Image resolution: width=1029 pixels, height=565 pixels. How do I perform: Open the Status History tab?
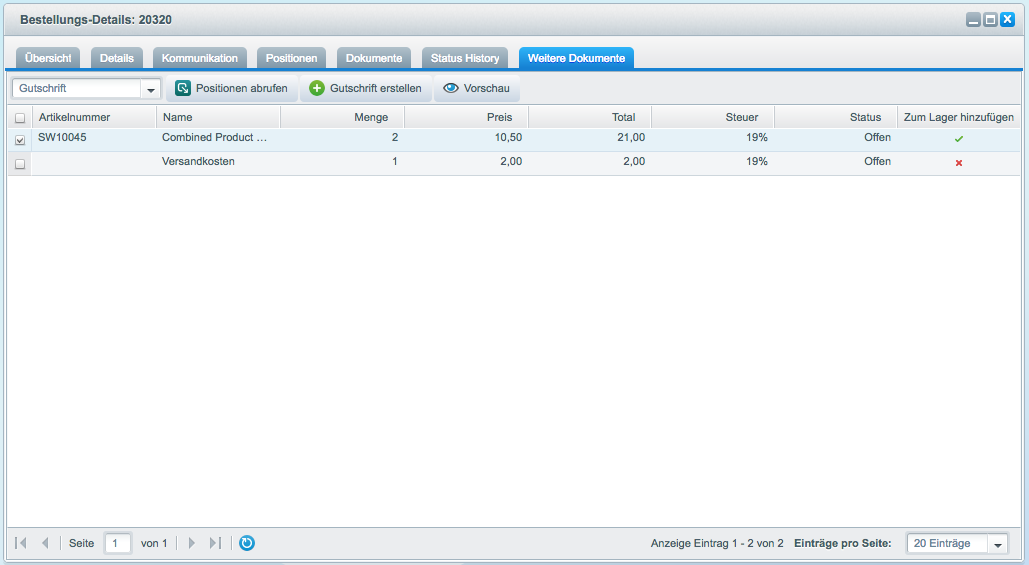pyautogui.click(x=465, y=58)
